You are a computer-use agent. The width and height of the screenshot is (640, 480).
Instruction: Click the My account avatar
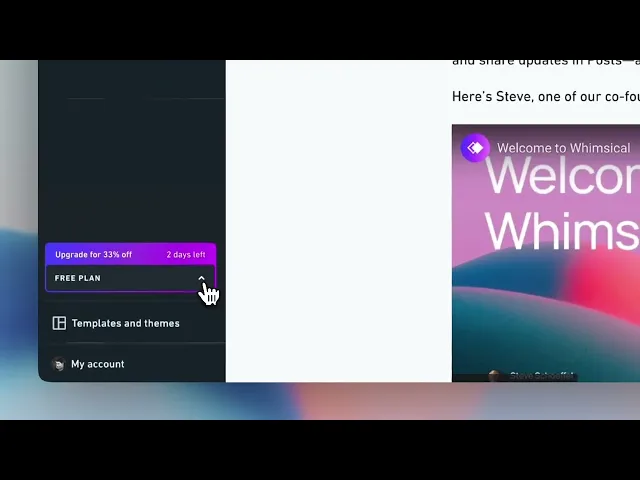pyautogui.click(x=59, y=364)
